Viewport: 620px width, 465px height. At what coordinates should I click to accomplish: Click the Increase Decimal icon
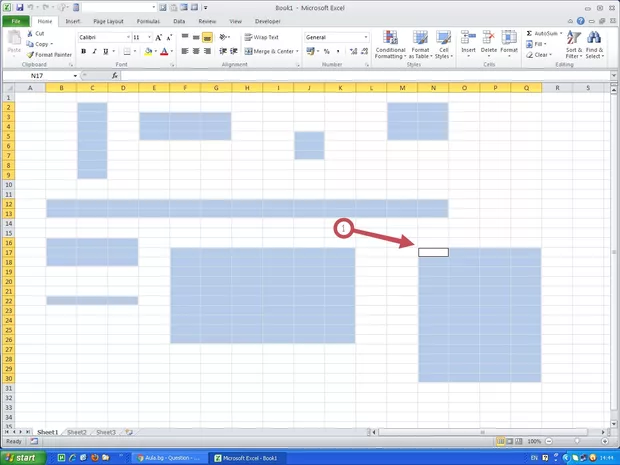(353, 51)
